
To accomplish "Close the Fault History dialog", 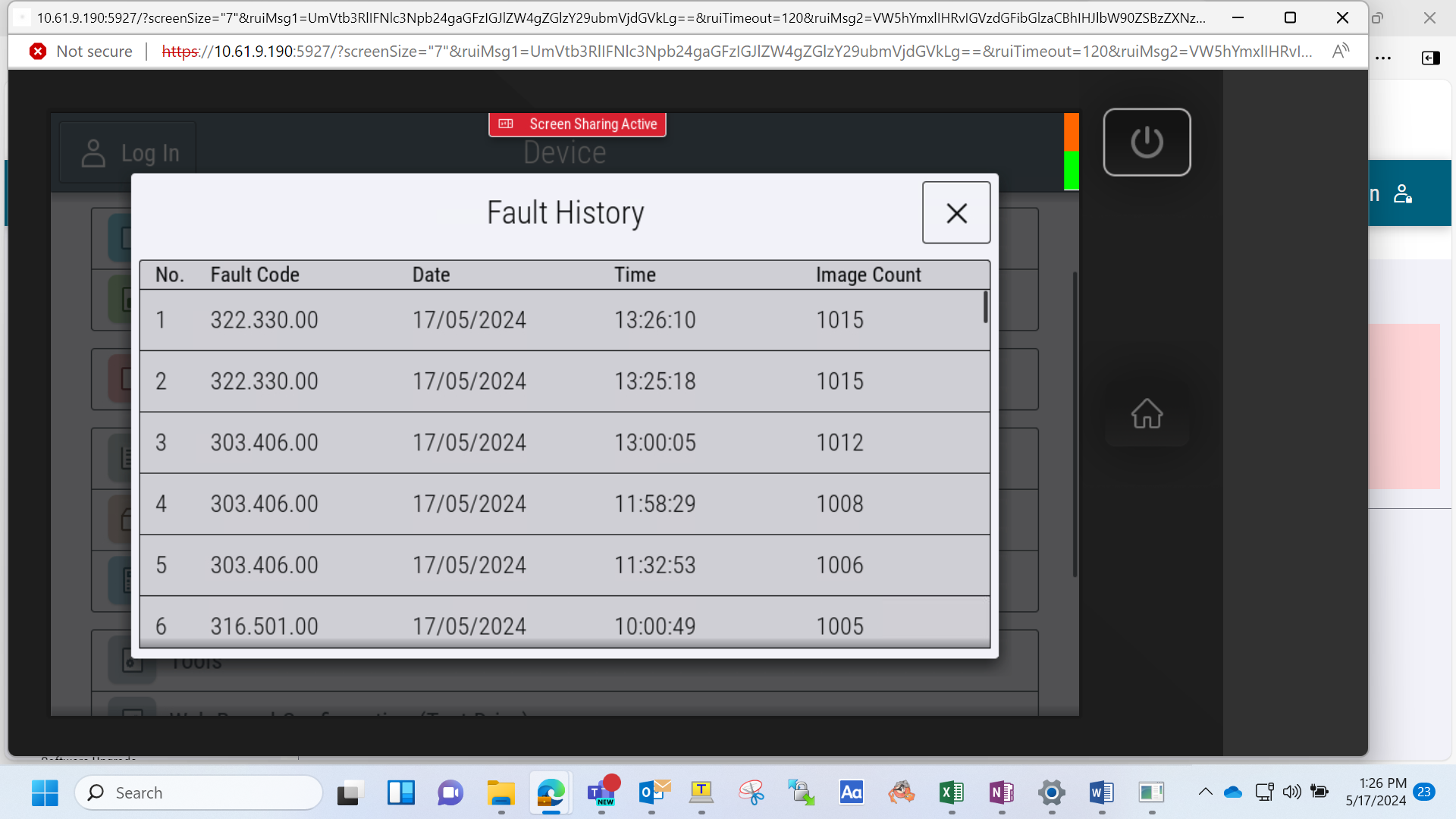I will coord(956,212).
